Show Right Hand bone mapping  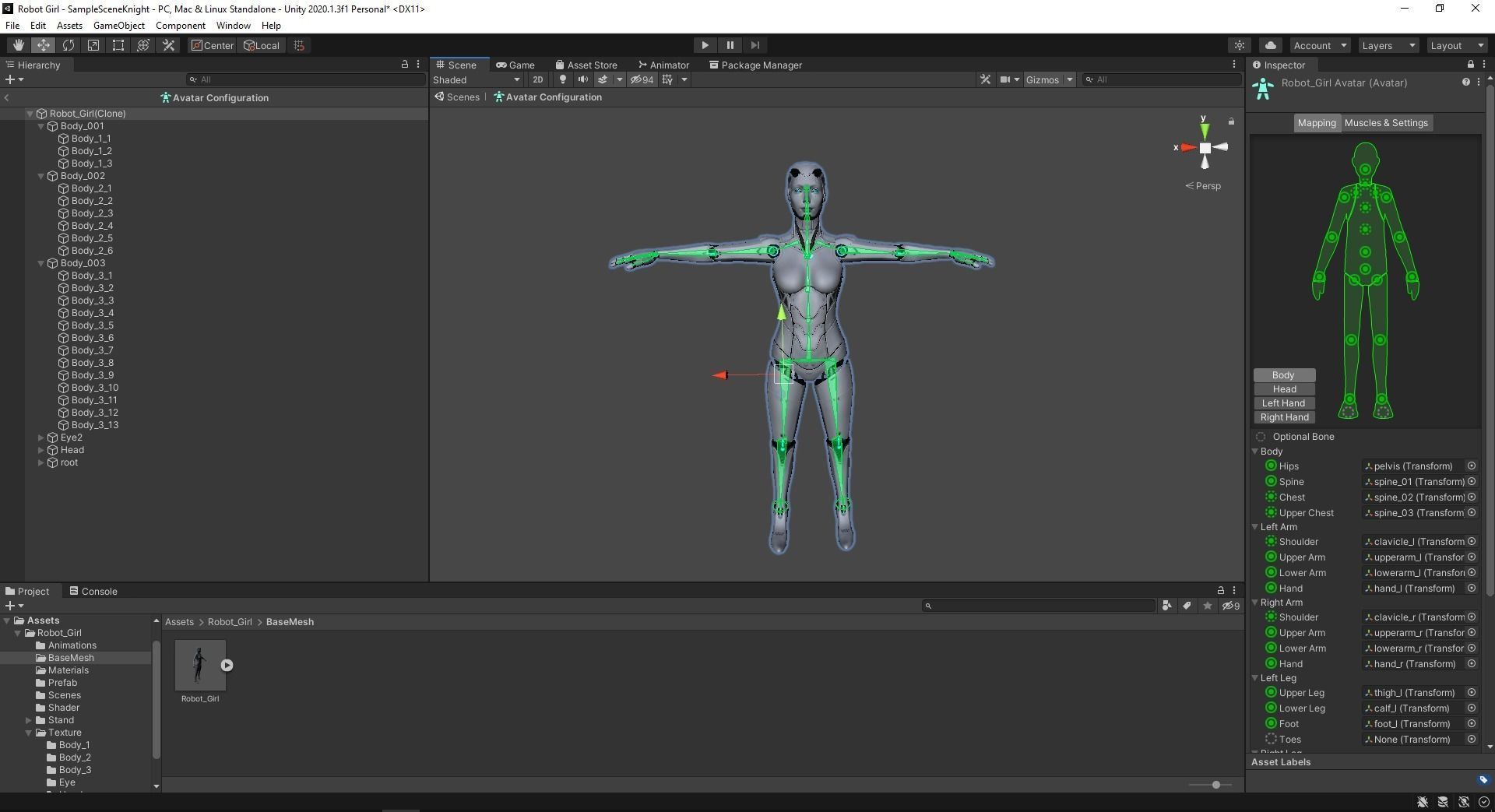[1284, 417]
